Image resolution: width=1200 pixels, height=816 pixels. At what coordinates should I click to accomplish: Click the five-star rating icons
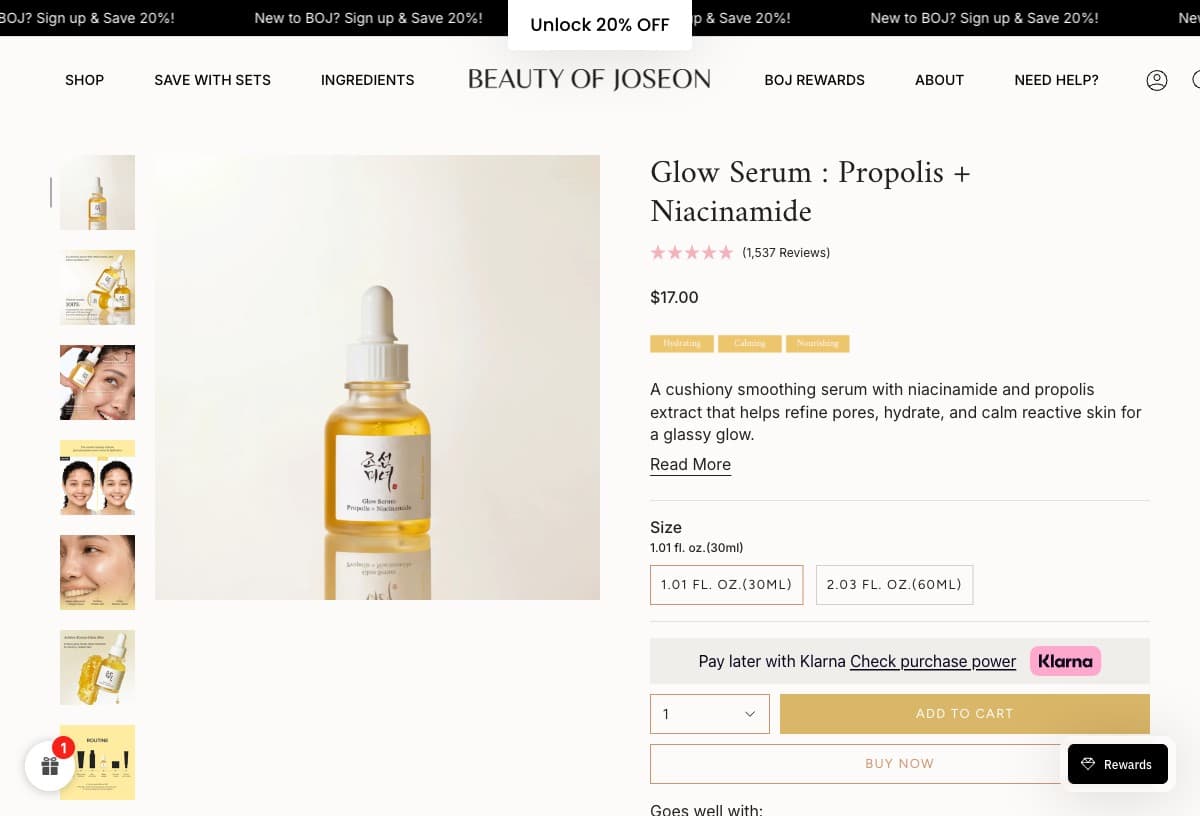(x=691, y=253)
